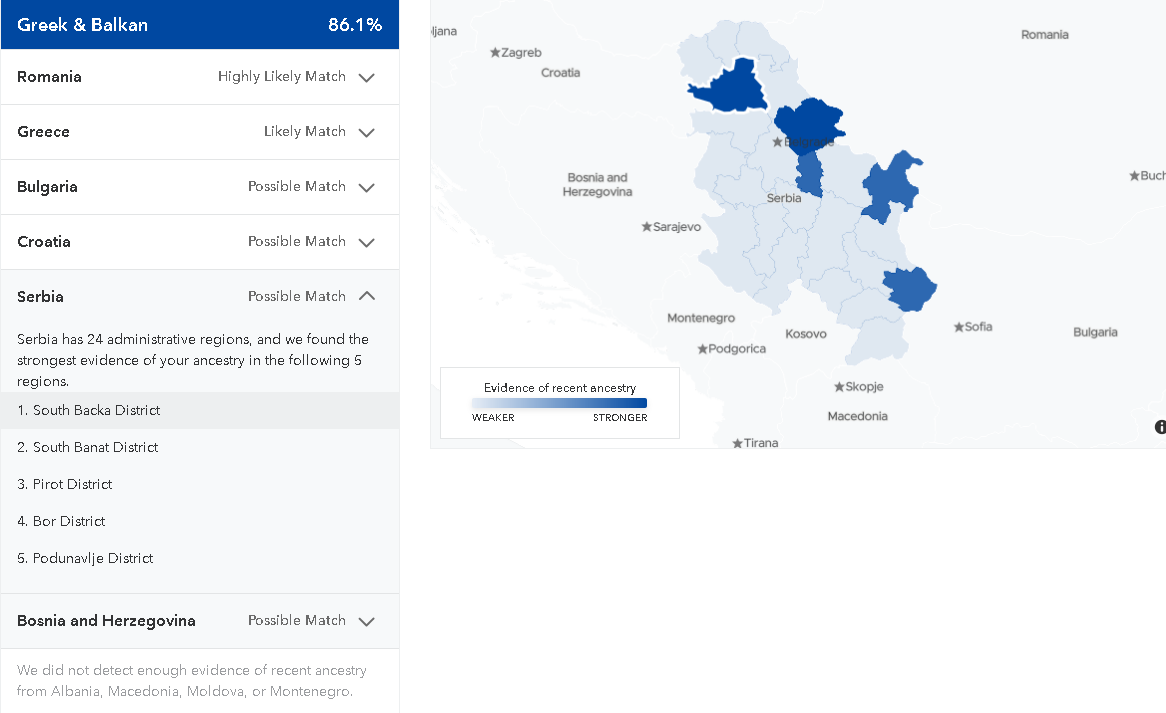Select Podunavlje District list item

[200, 558]
